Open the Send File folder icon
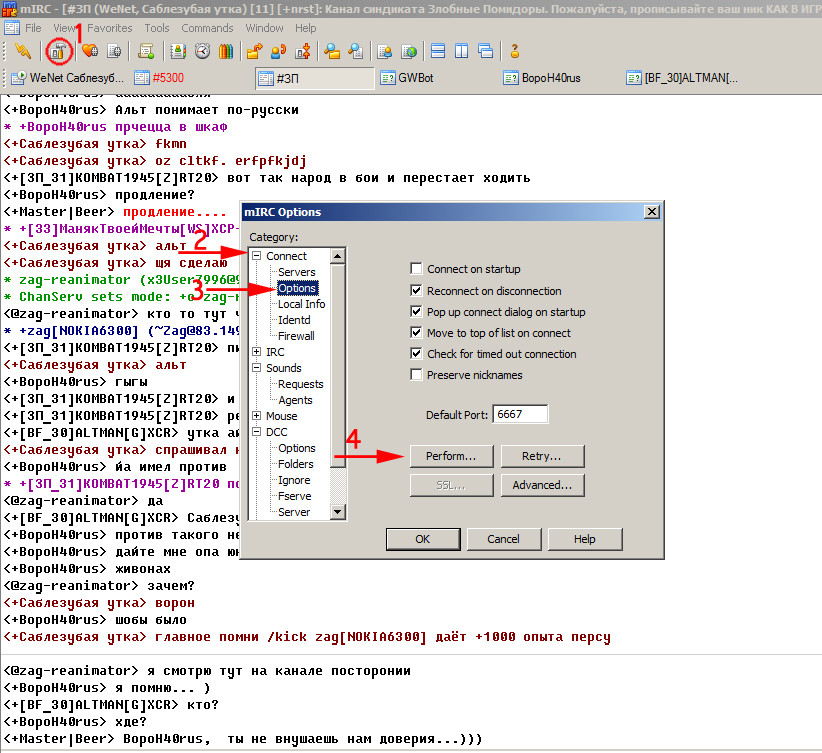Viewport: 822px width, 753px height. point(254,51)
